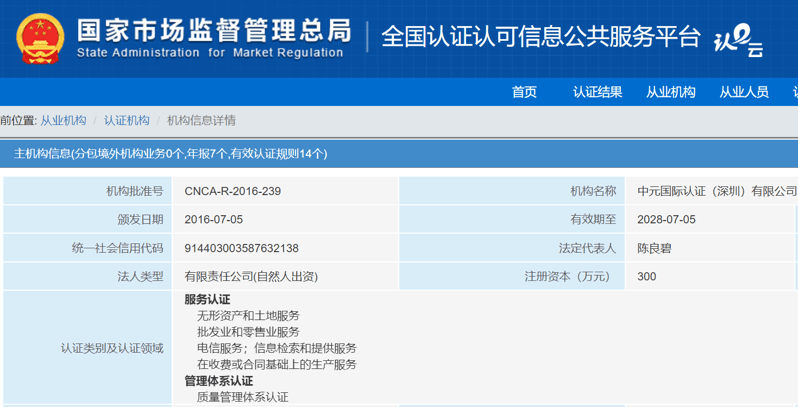Click the national emblem logo
The height and width of the screenshot is (407, 798).
(x=39, y=37)
